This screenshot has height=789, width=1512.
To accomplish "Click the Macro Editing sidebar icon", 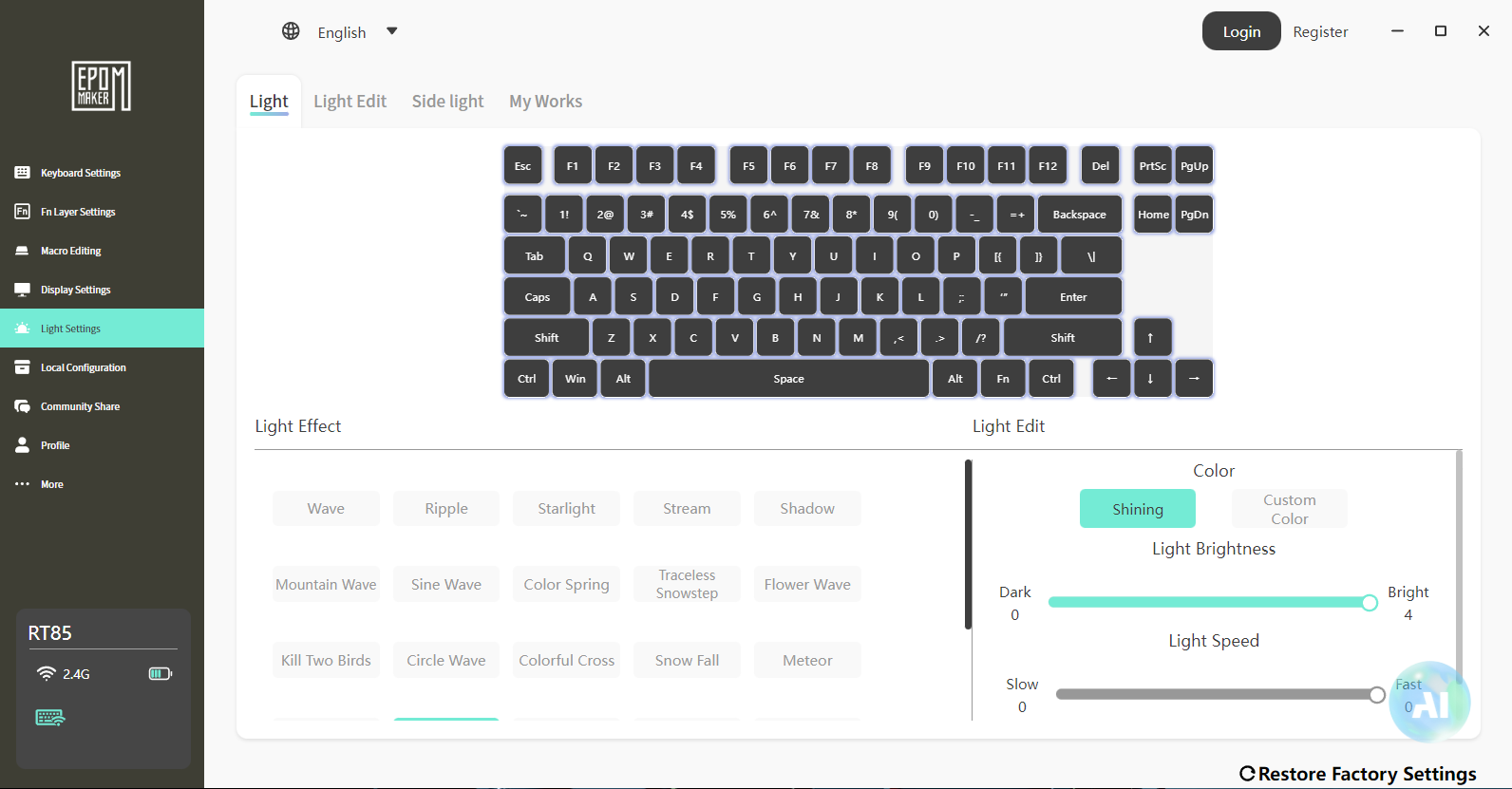I will click(22, 251).
